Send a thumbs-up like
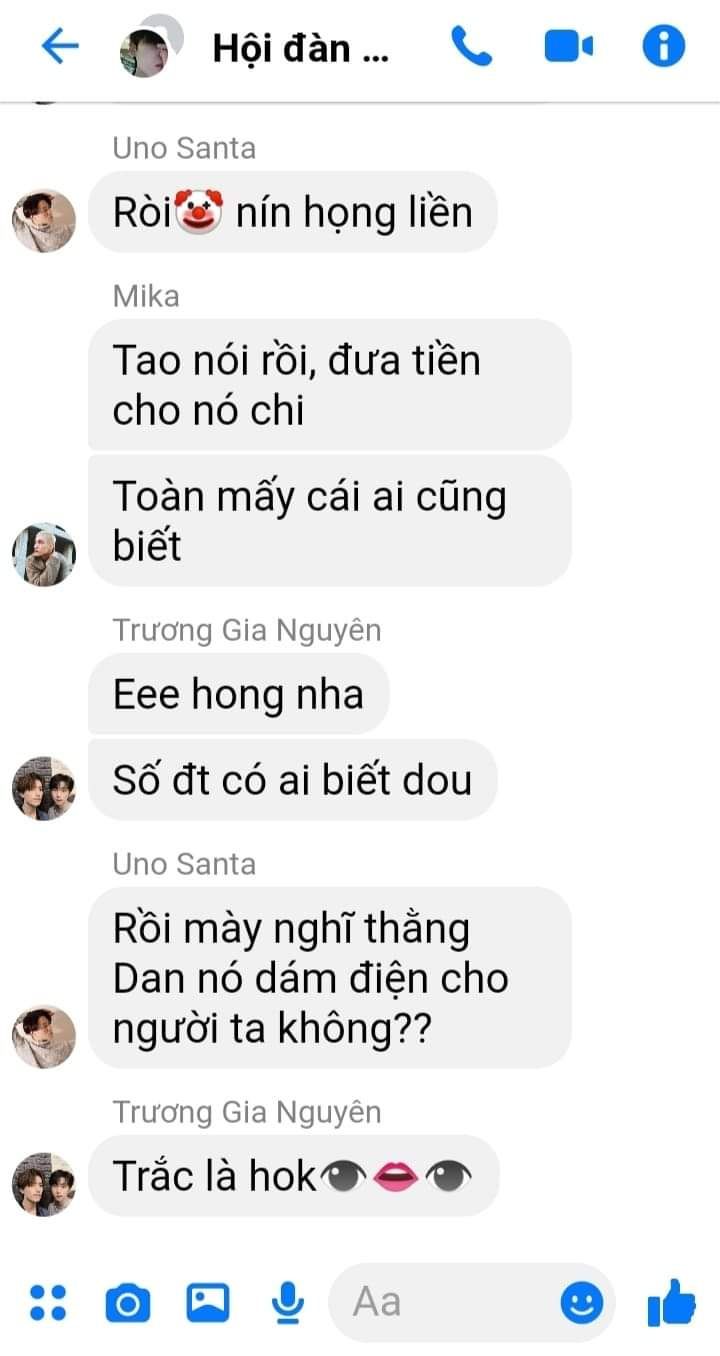The width and height of the screenshot is (720, 1356). pos(670,1301)
